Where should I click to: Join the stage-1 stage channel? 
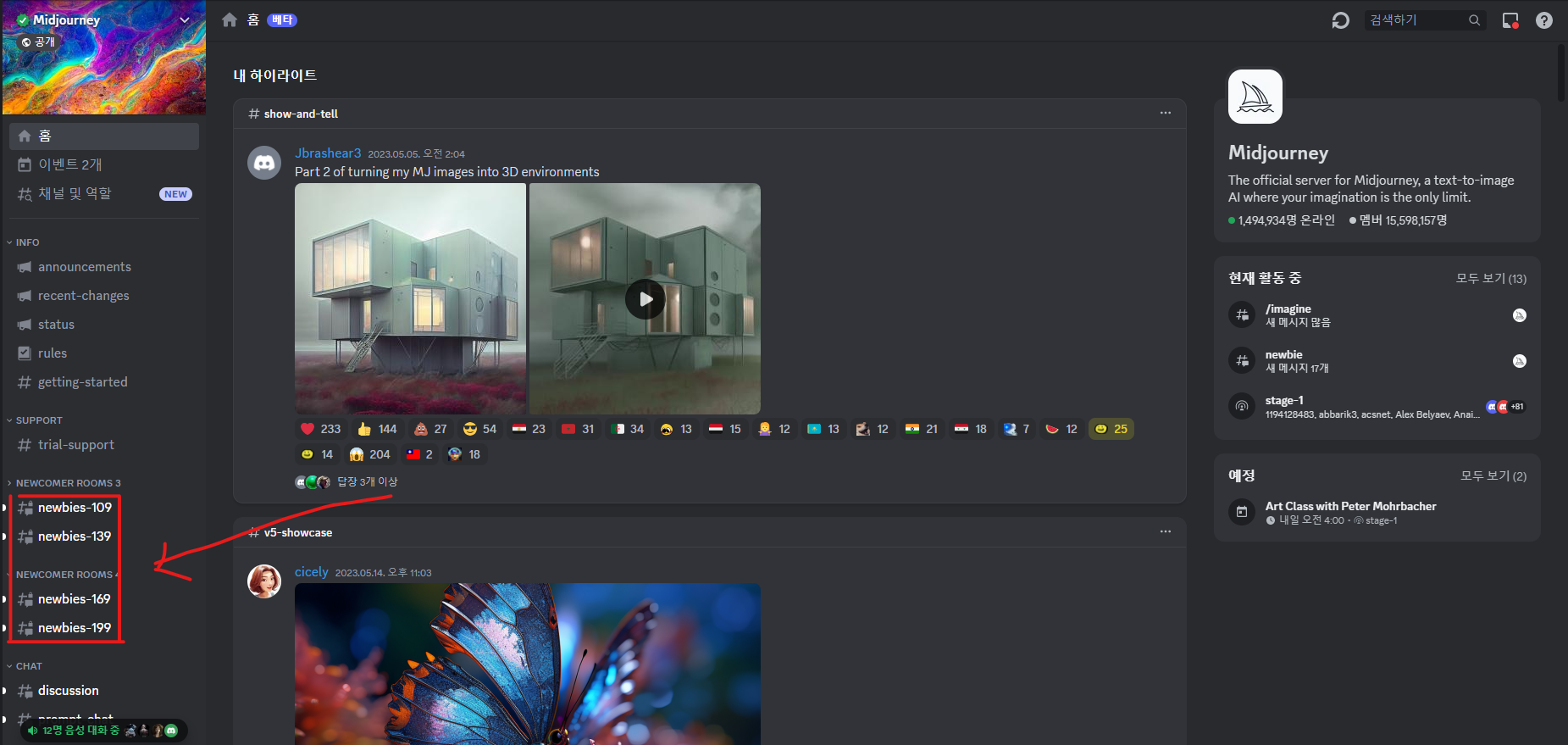click(x=1377, y=407)
